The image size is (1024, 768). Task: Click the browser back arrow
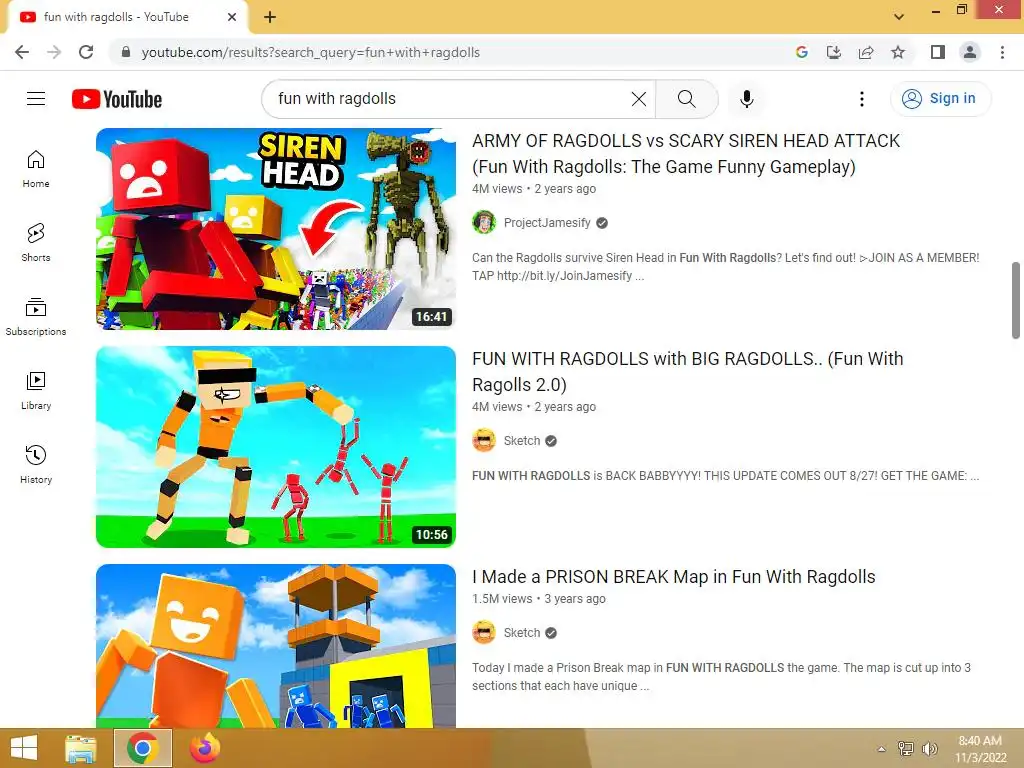click(22, 52)
